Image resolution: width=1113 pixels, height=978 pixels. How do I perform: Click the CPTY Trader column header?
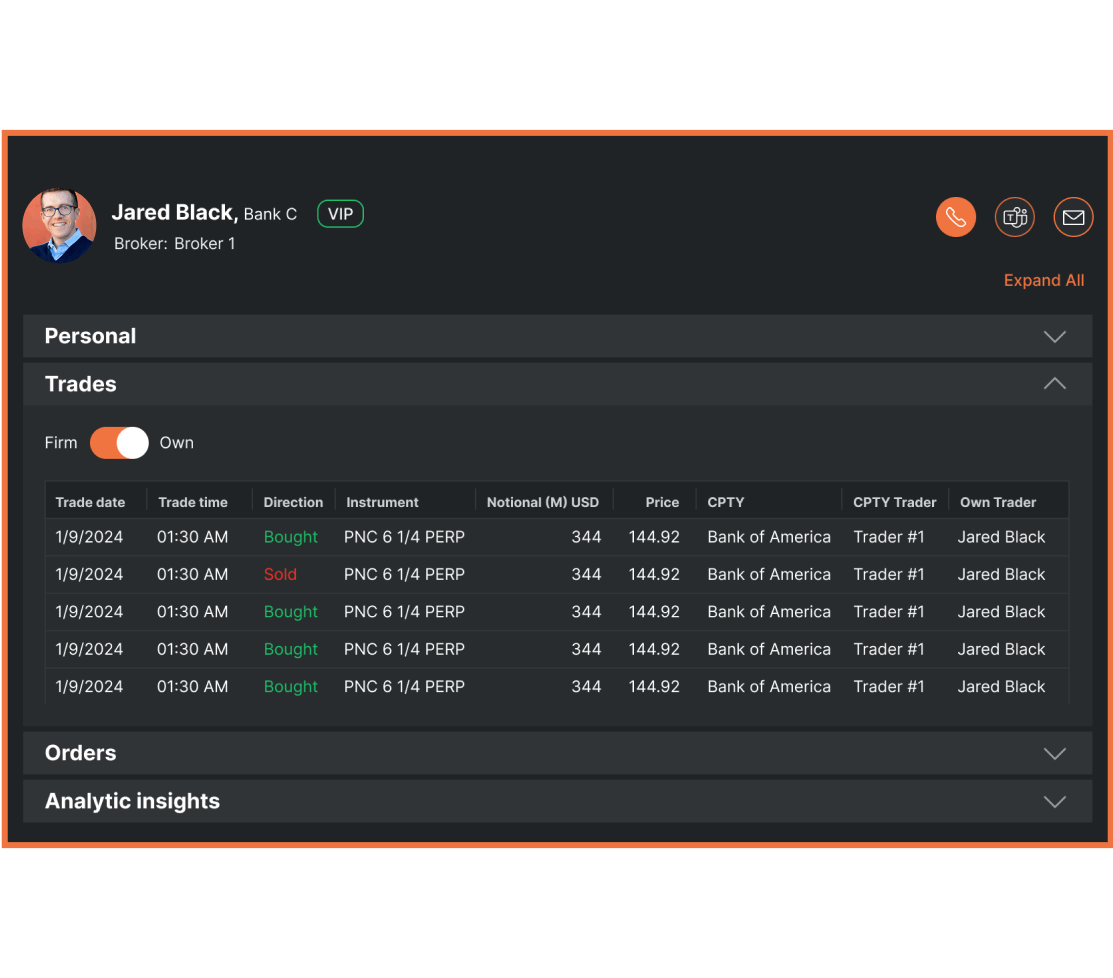[x=894, y=502]
